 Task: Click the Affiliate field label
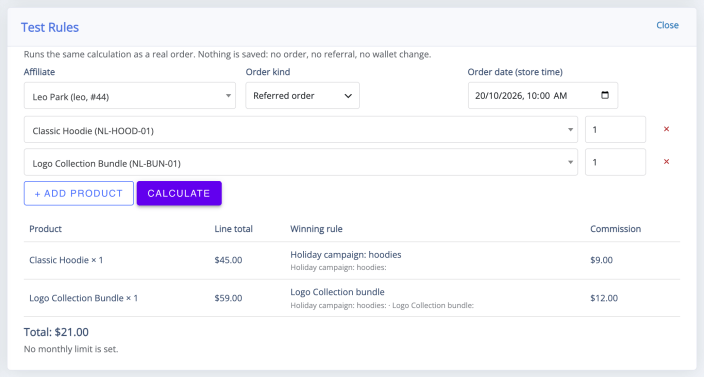(x=40, y=72)
